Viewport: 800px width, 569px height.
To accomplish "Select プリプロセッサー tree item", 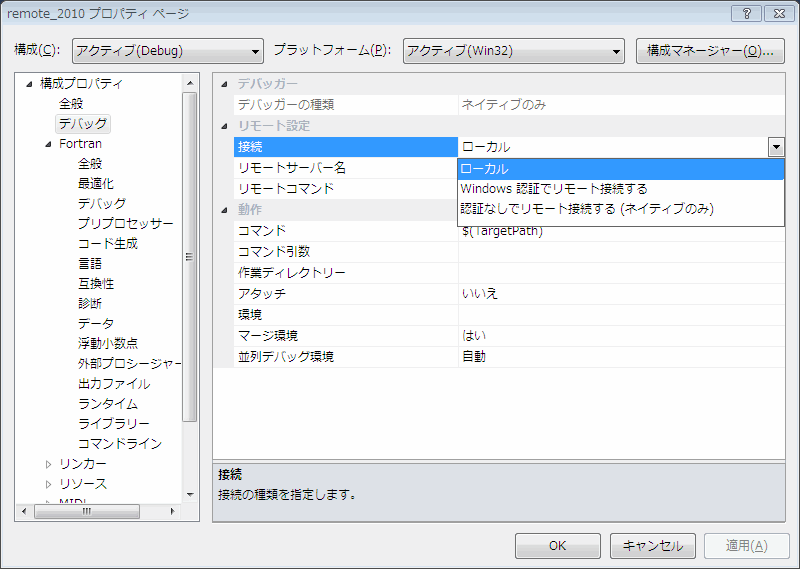I will [x=126, y=224].
